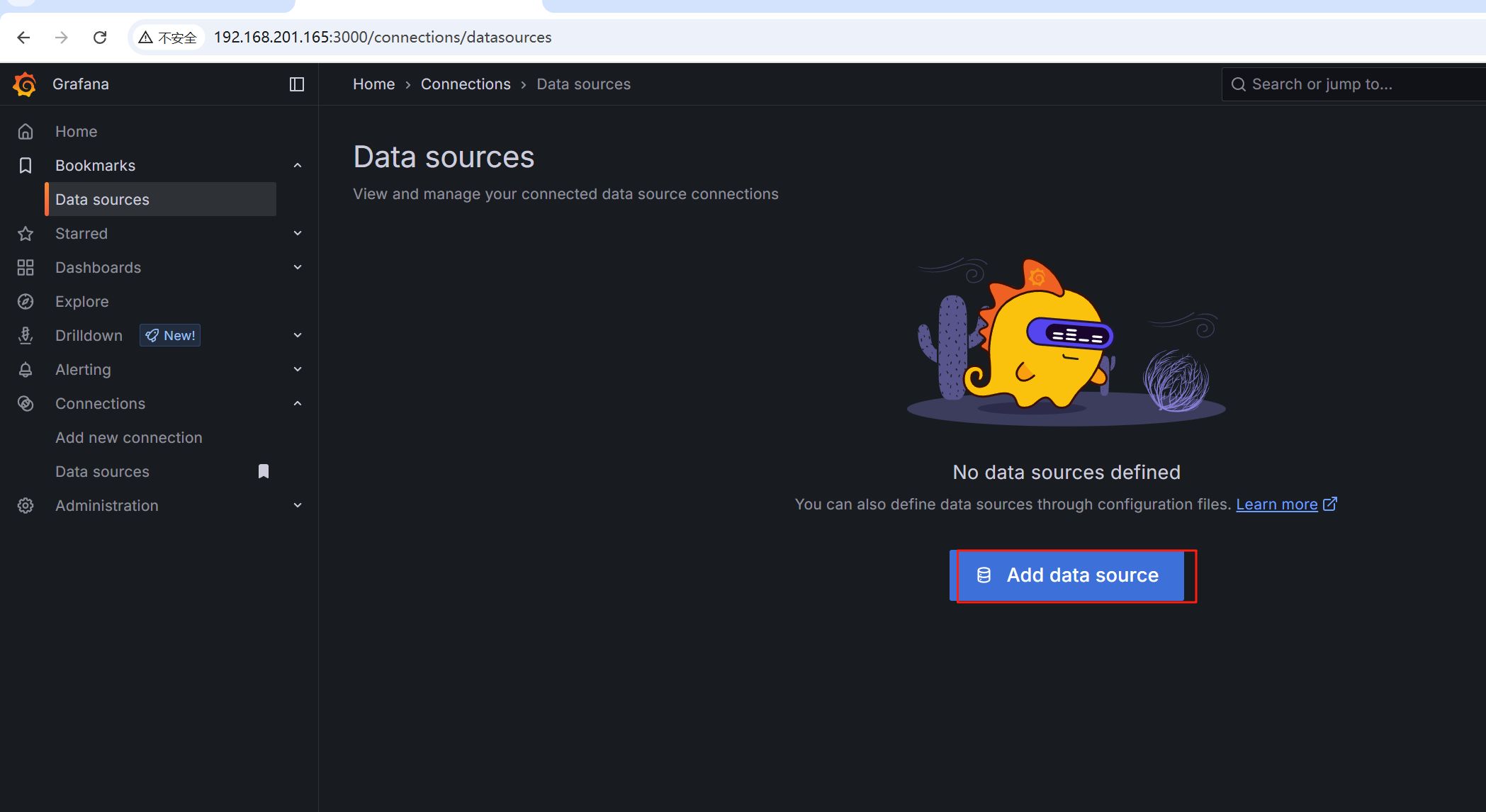Toggle the sidebar dock menu icon

click(297, 84)
